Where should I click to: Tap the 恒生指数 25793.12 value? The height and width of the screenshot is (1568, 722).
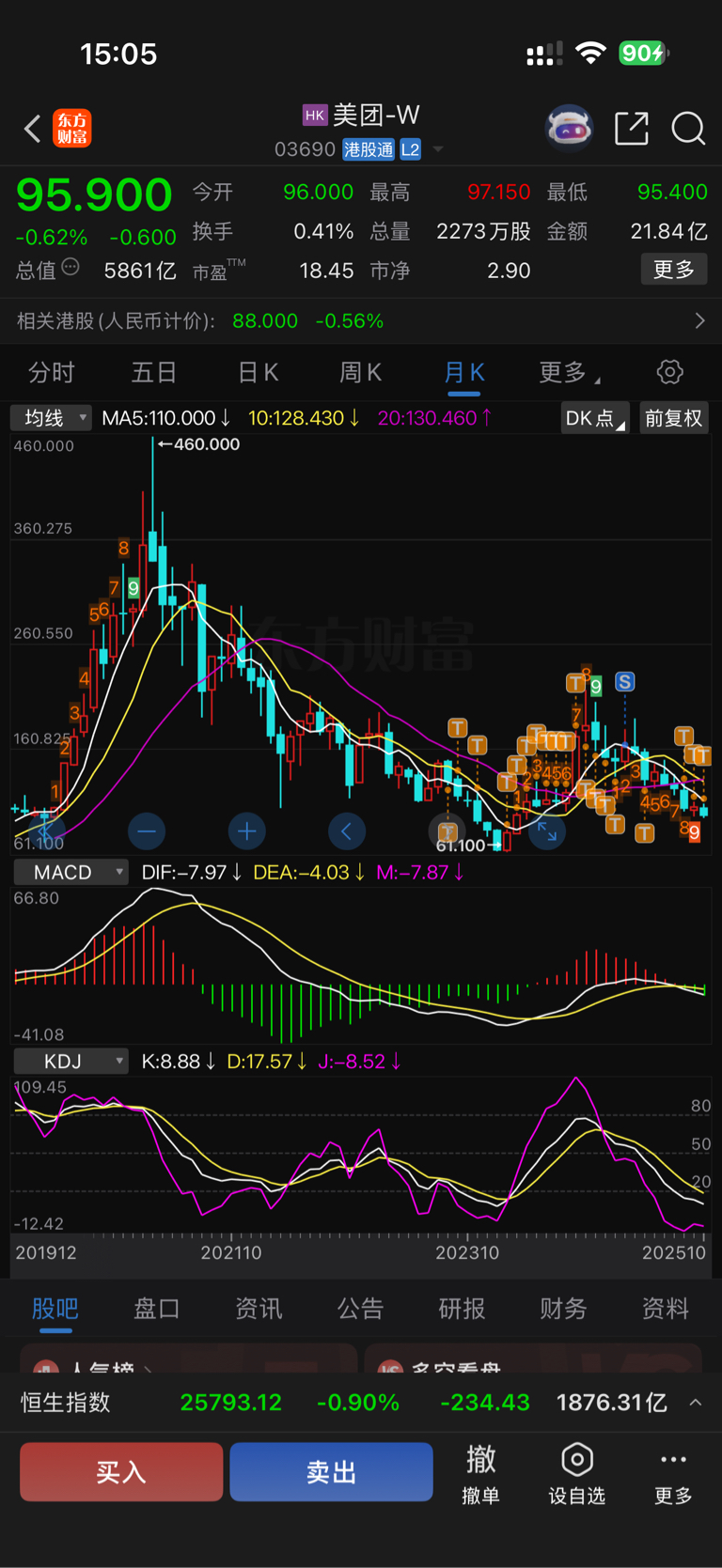tap(230, 1403)
